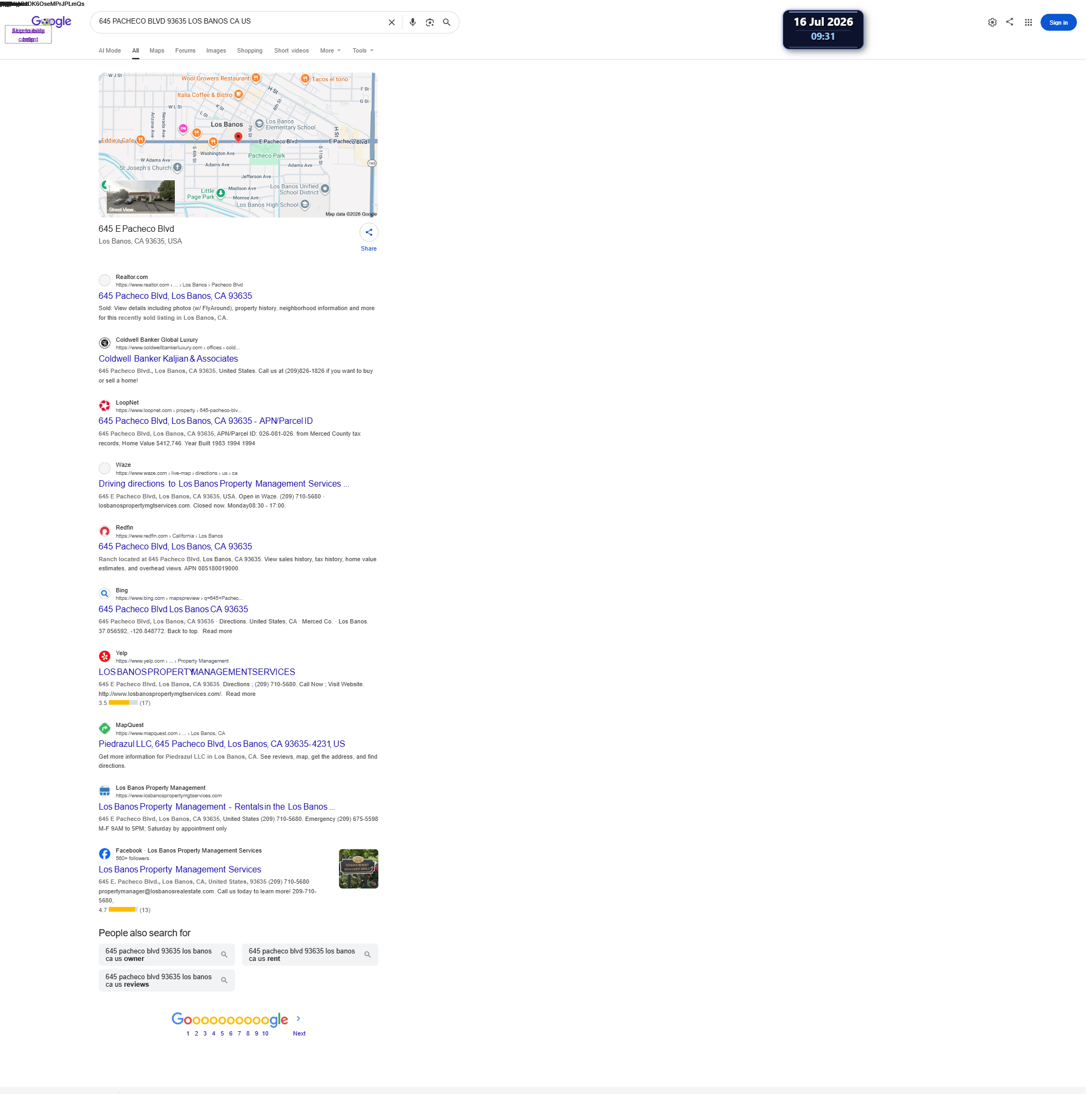Switch to Maps tab
1092x1094 pixels.
point(158,51)
